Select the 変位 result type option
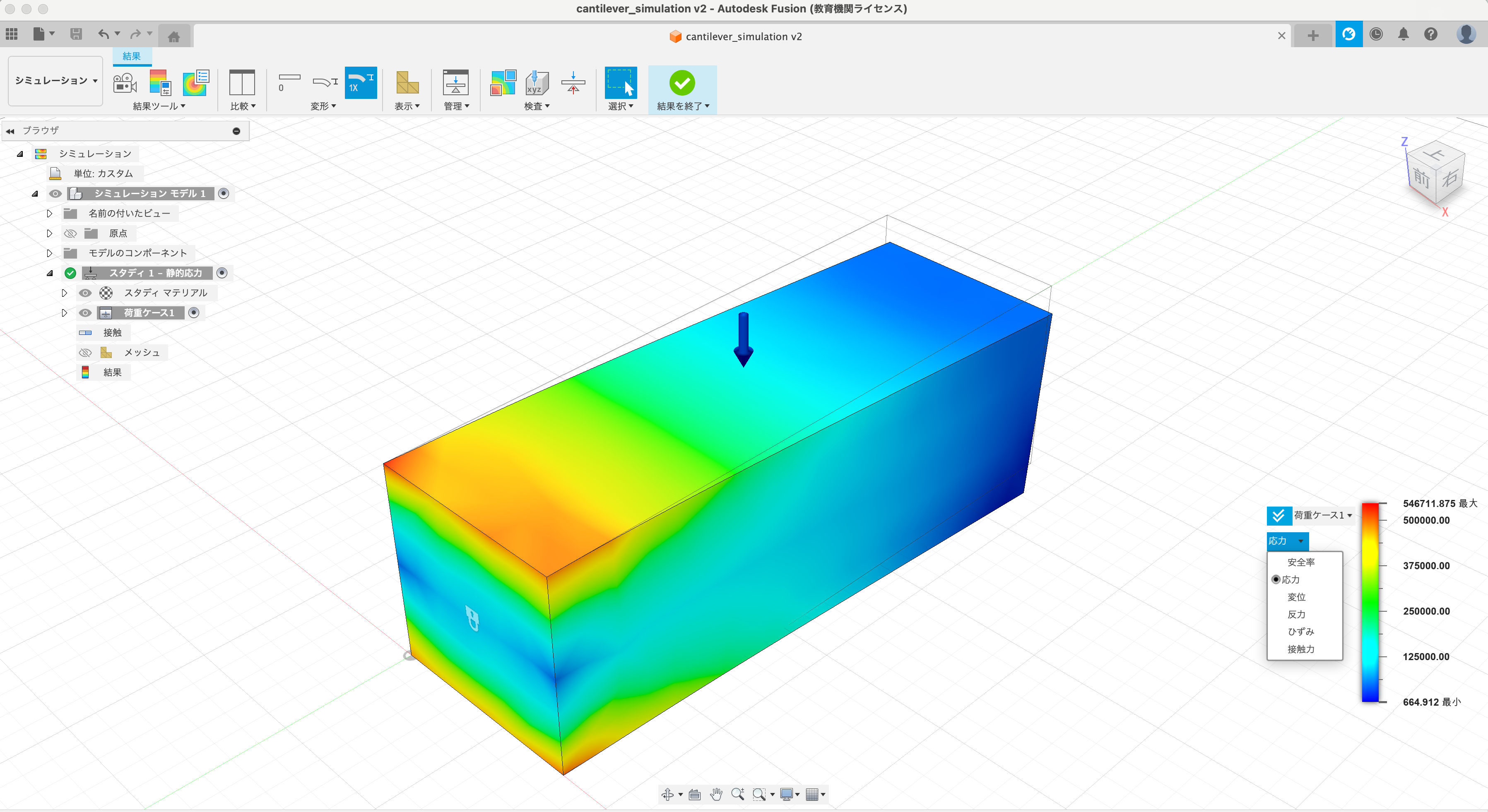1488x812 pixels. tap(1296, 596)
